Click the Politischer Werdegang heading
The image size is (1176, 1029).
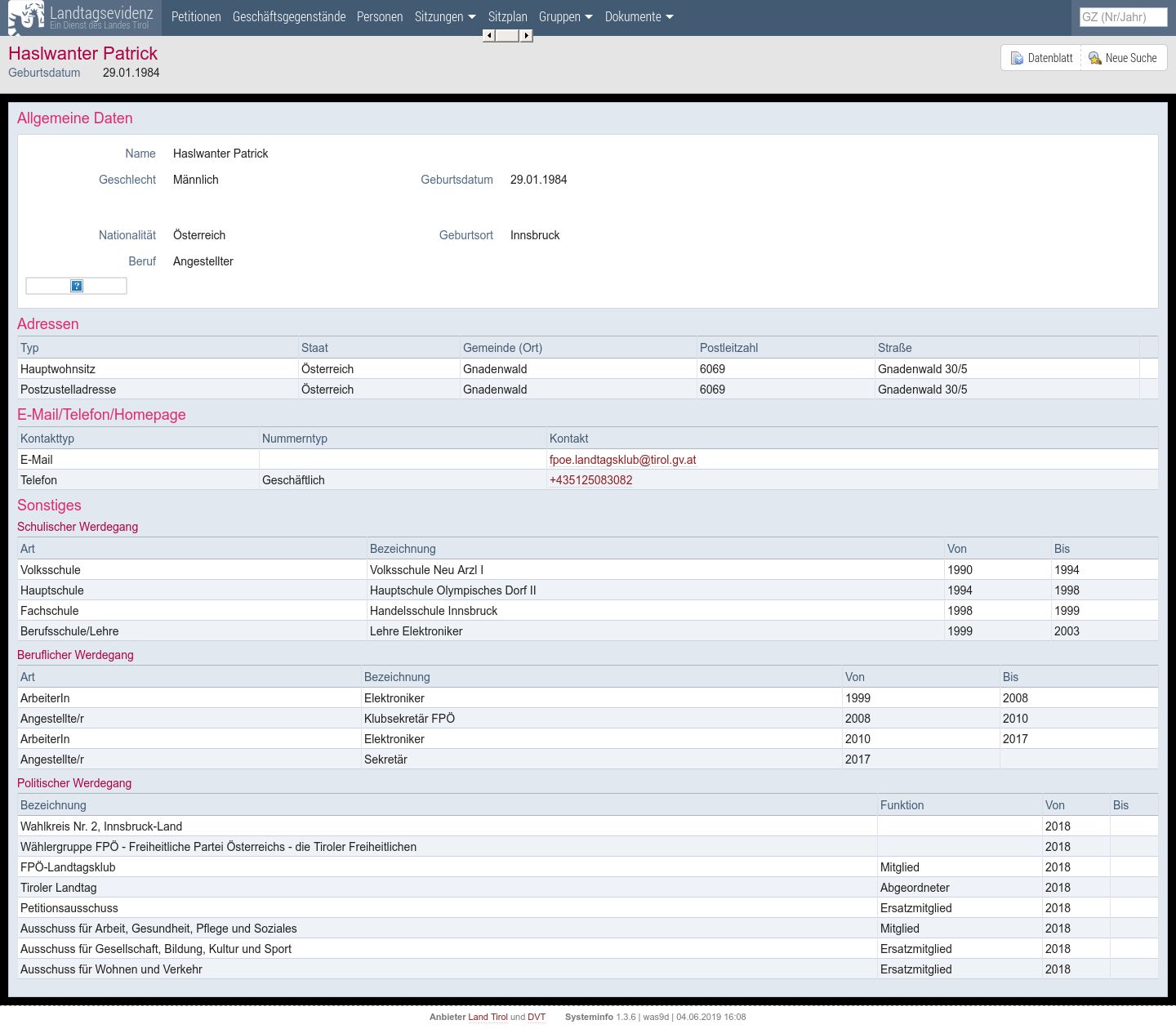(74, 783)
